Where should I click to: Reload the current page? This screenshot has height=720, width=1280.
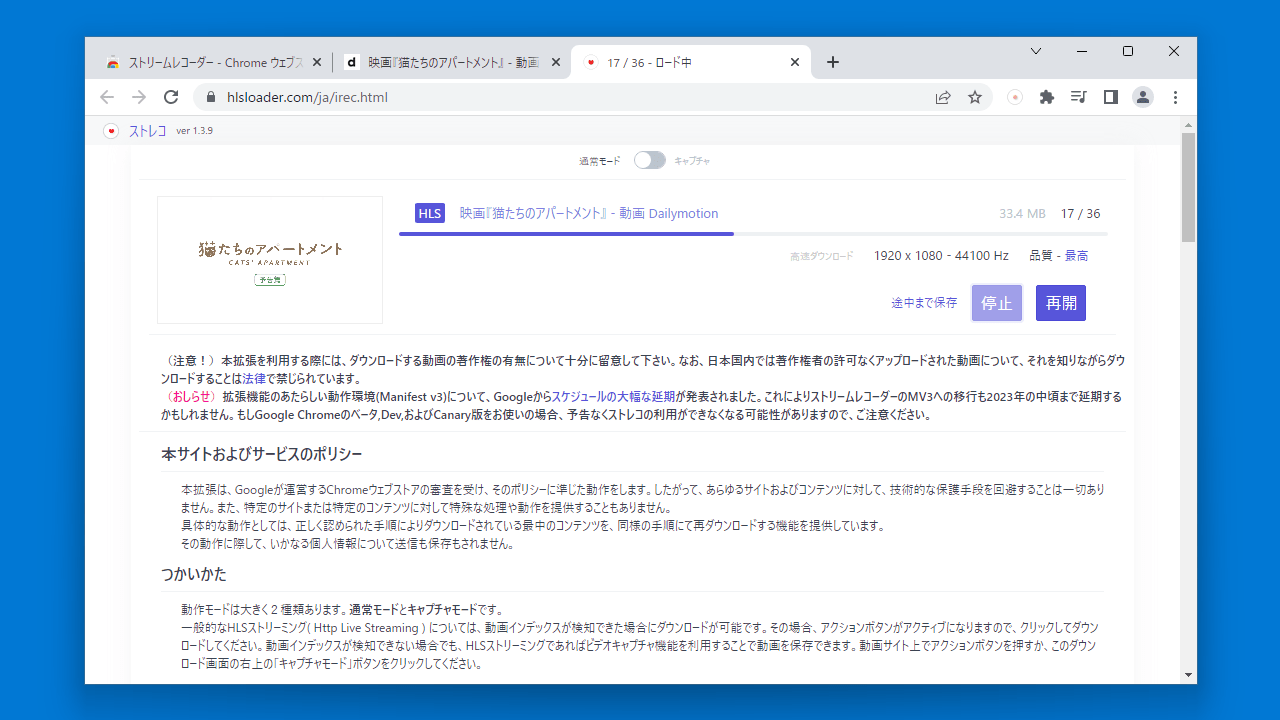(x=171, y=97)
